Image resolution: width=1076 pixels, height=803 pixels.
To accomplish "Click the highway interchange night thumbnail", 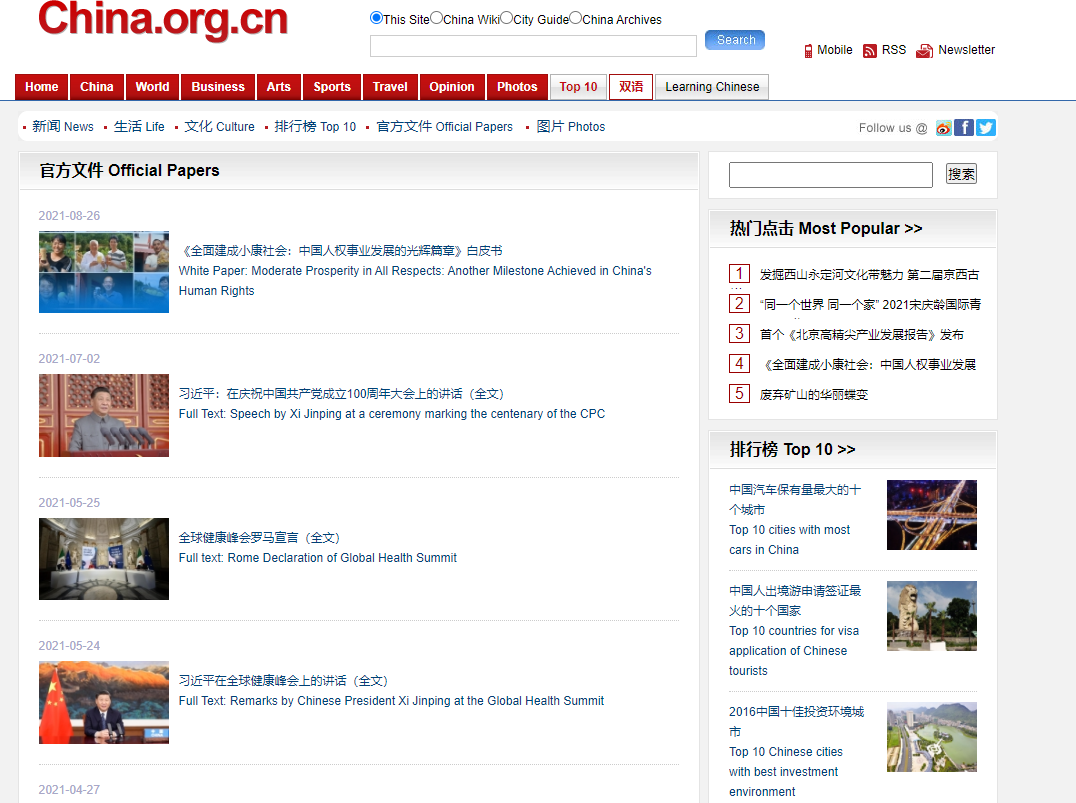I will (932, 515).
